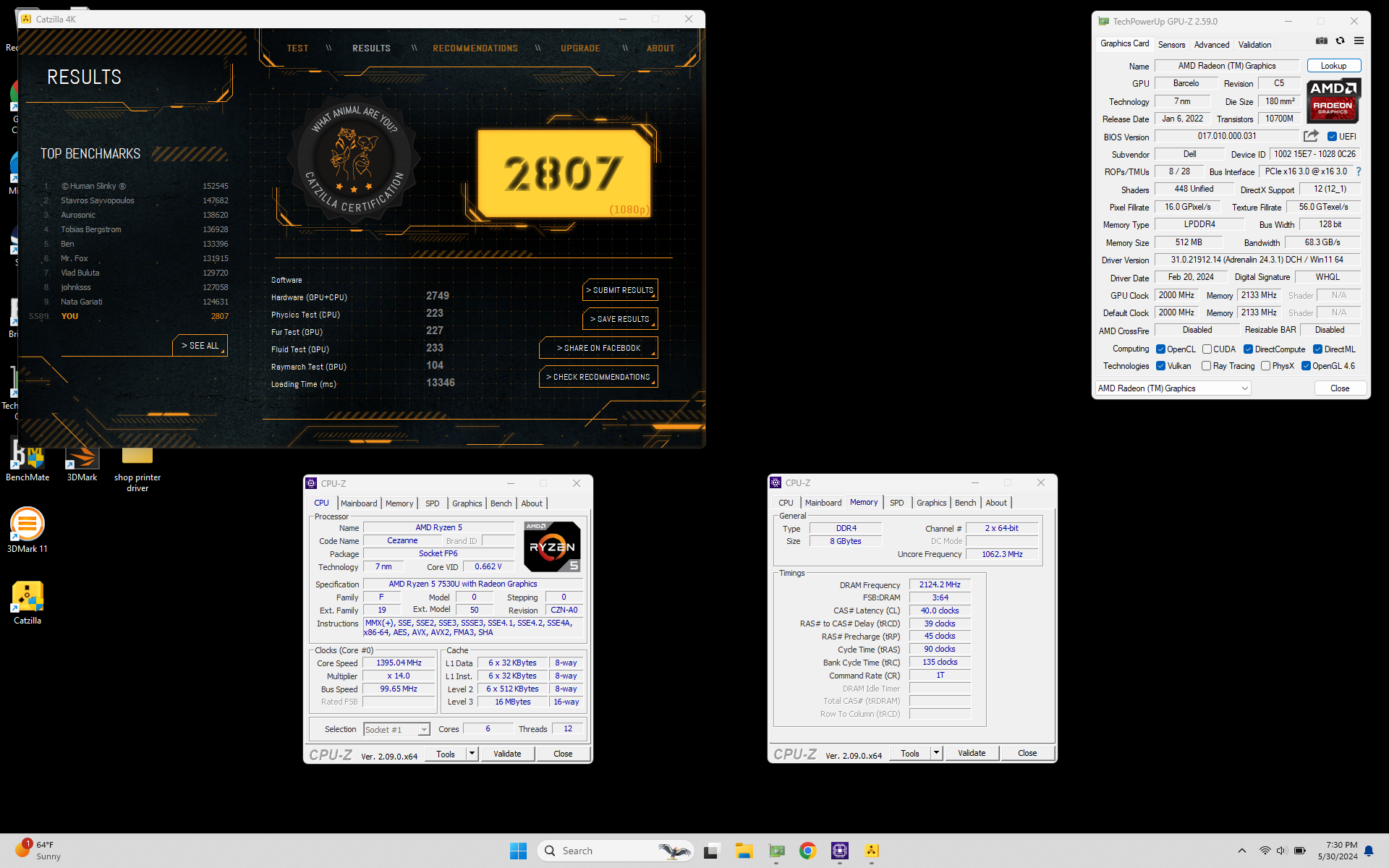
Task: Click Human Slinky top benchmark entry
Action: coord(136,186)
